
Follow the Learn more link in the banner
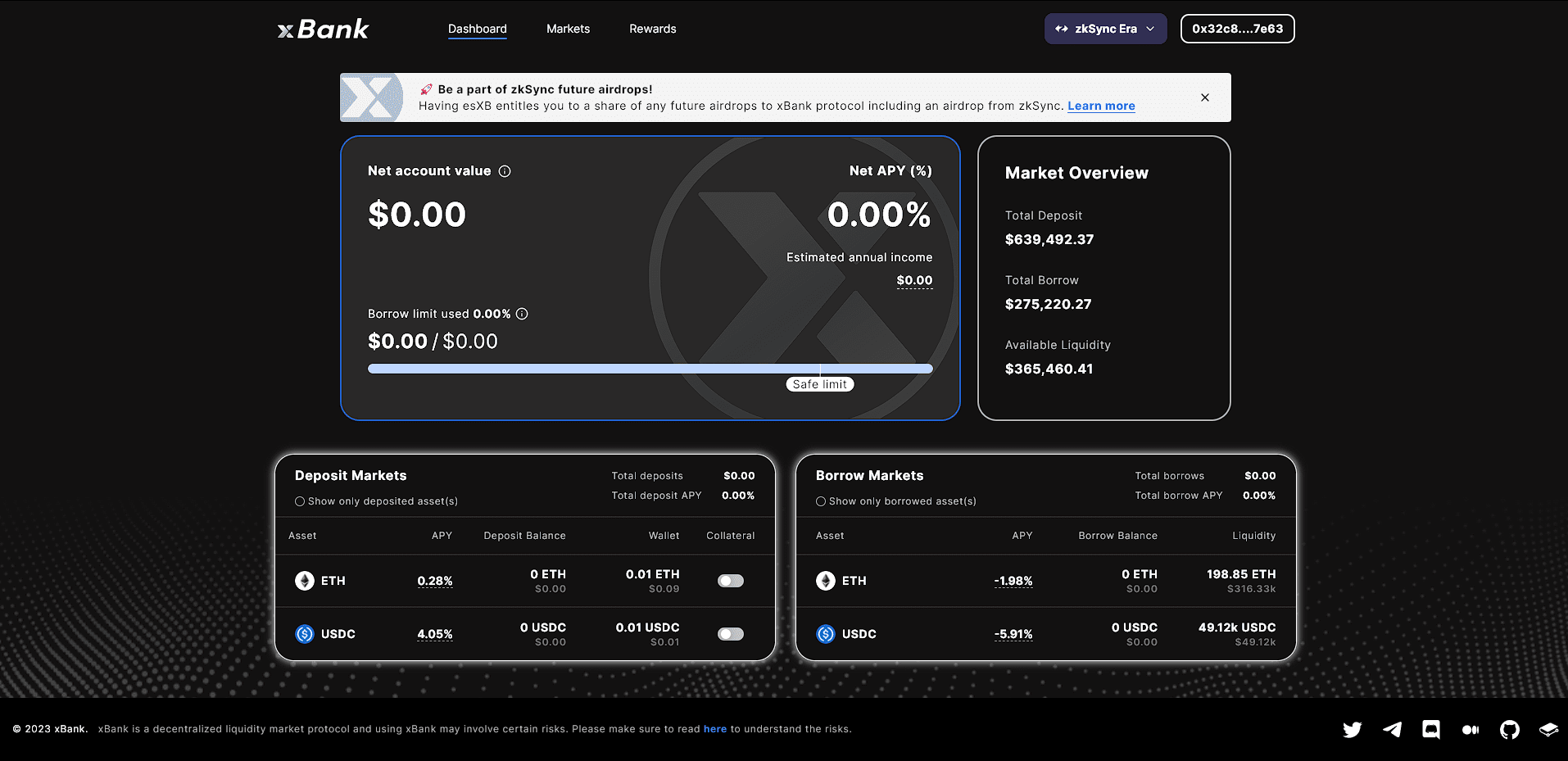pyautogui.click(x=1101, y=106)
